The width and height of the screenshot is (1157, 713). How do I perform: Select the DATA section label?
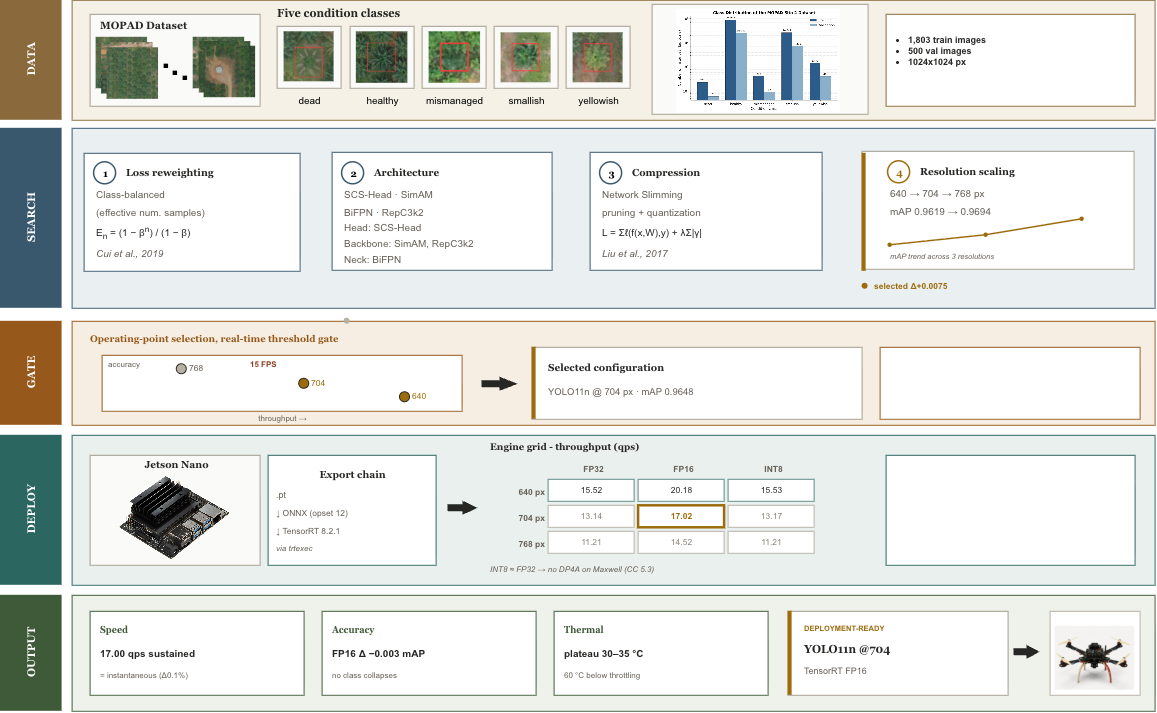(x=30, y=59)
